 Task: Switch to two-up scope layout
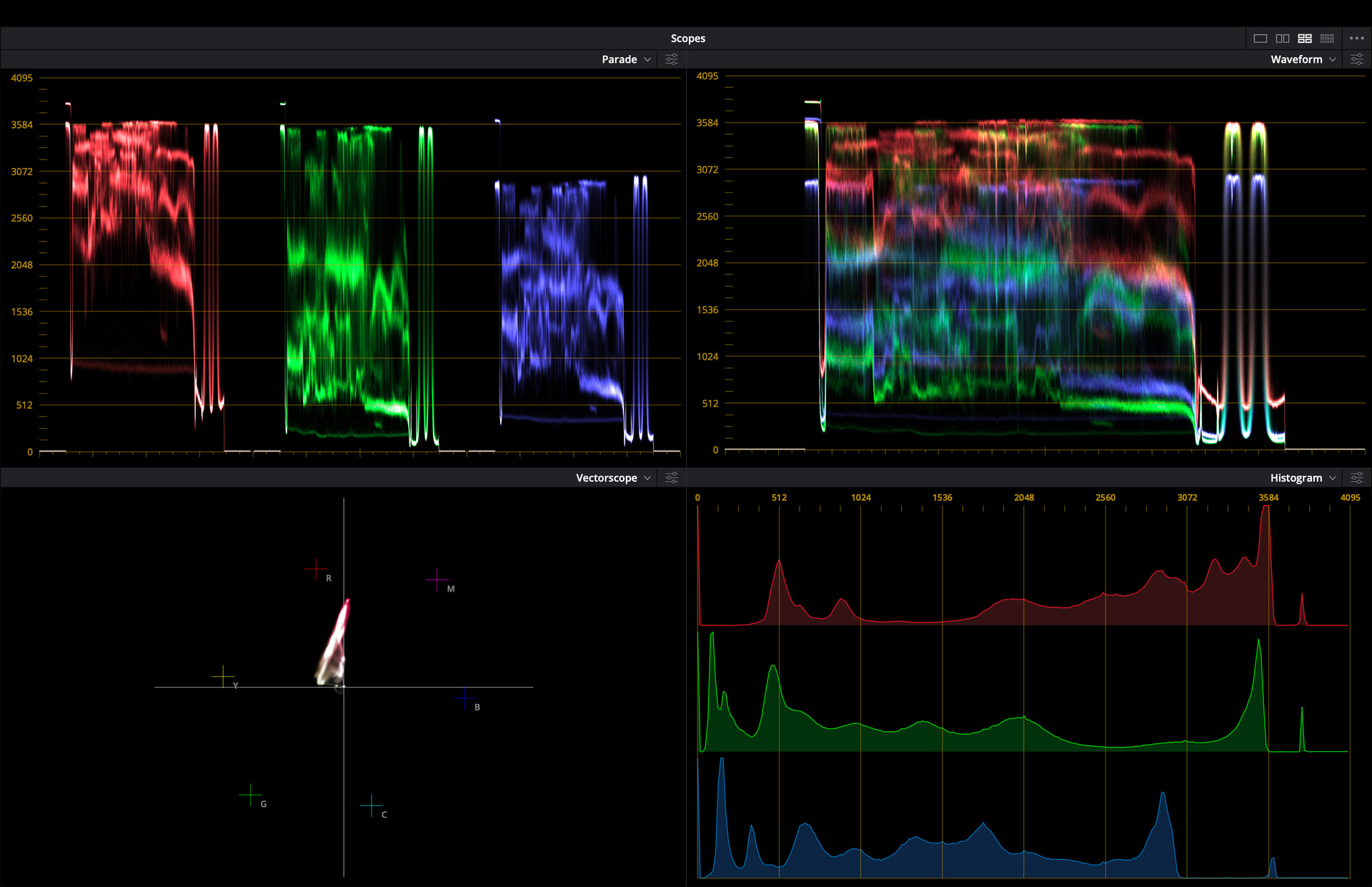(1283, 39)
